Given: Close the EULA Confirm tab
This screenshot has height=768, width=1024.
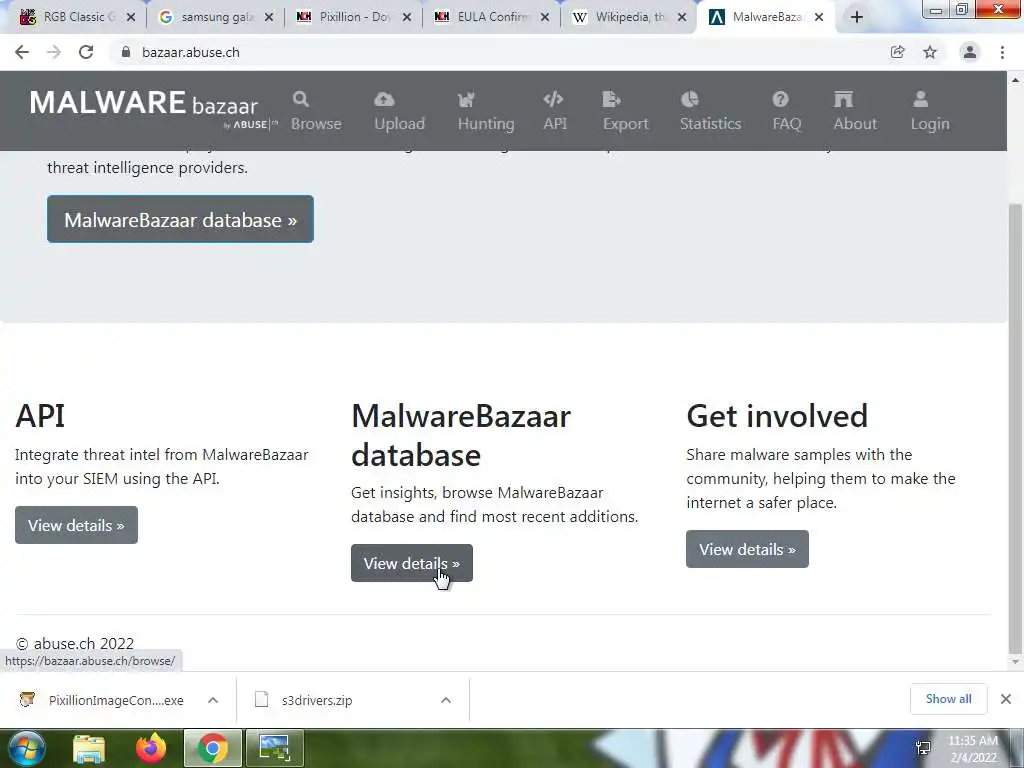Looking at the screenshot, I should [x=545, y=18].
